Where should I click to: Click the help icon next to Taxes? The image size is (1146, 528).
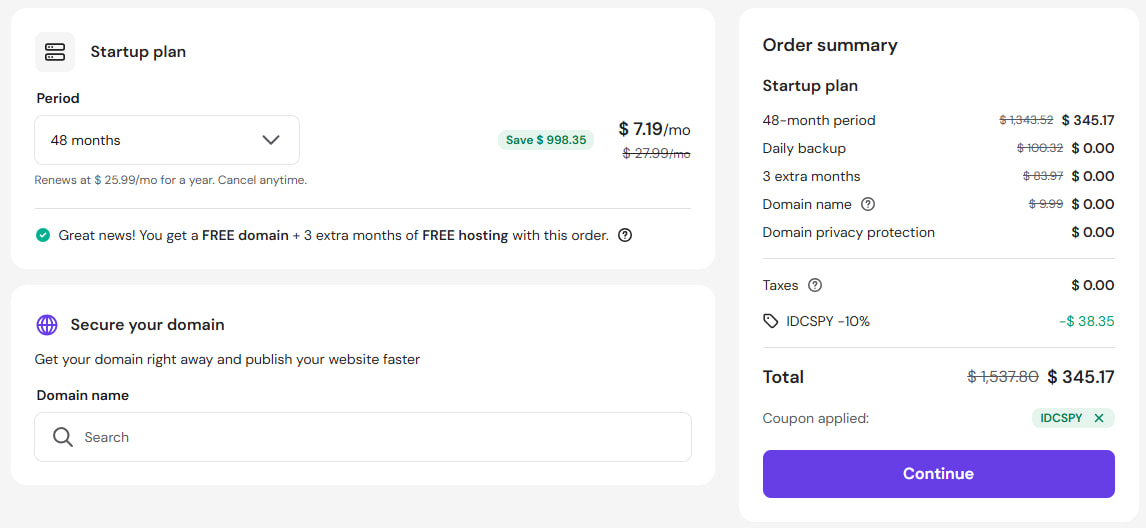(x=815, y=285)
